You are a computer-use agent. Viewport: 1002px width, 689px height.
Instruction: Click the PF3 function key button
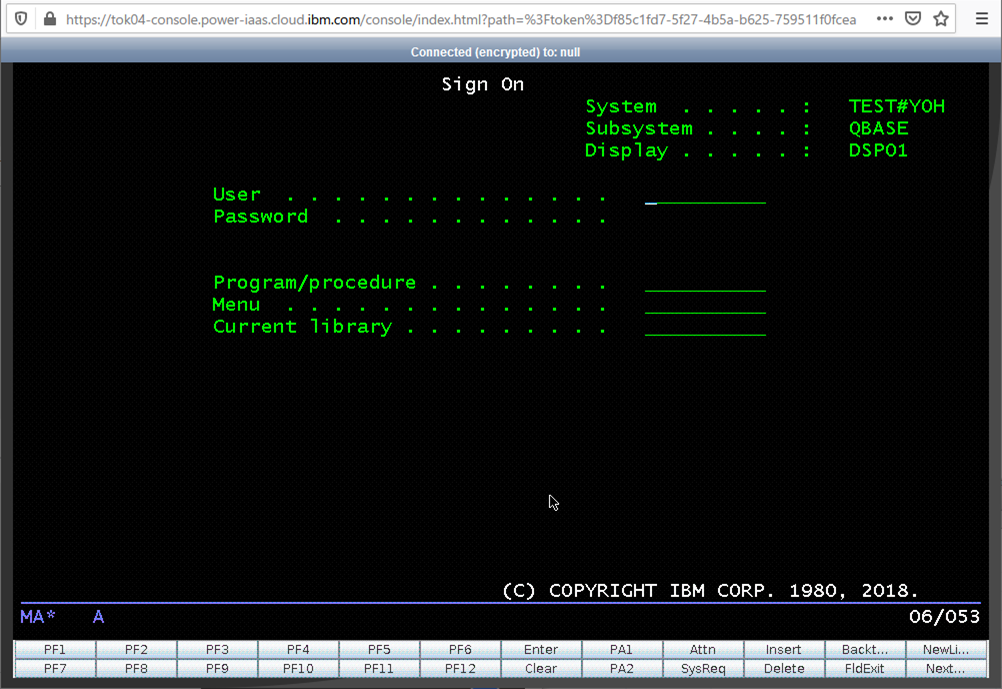coord(217,649)
